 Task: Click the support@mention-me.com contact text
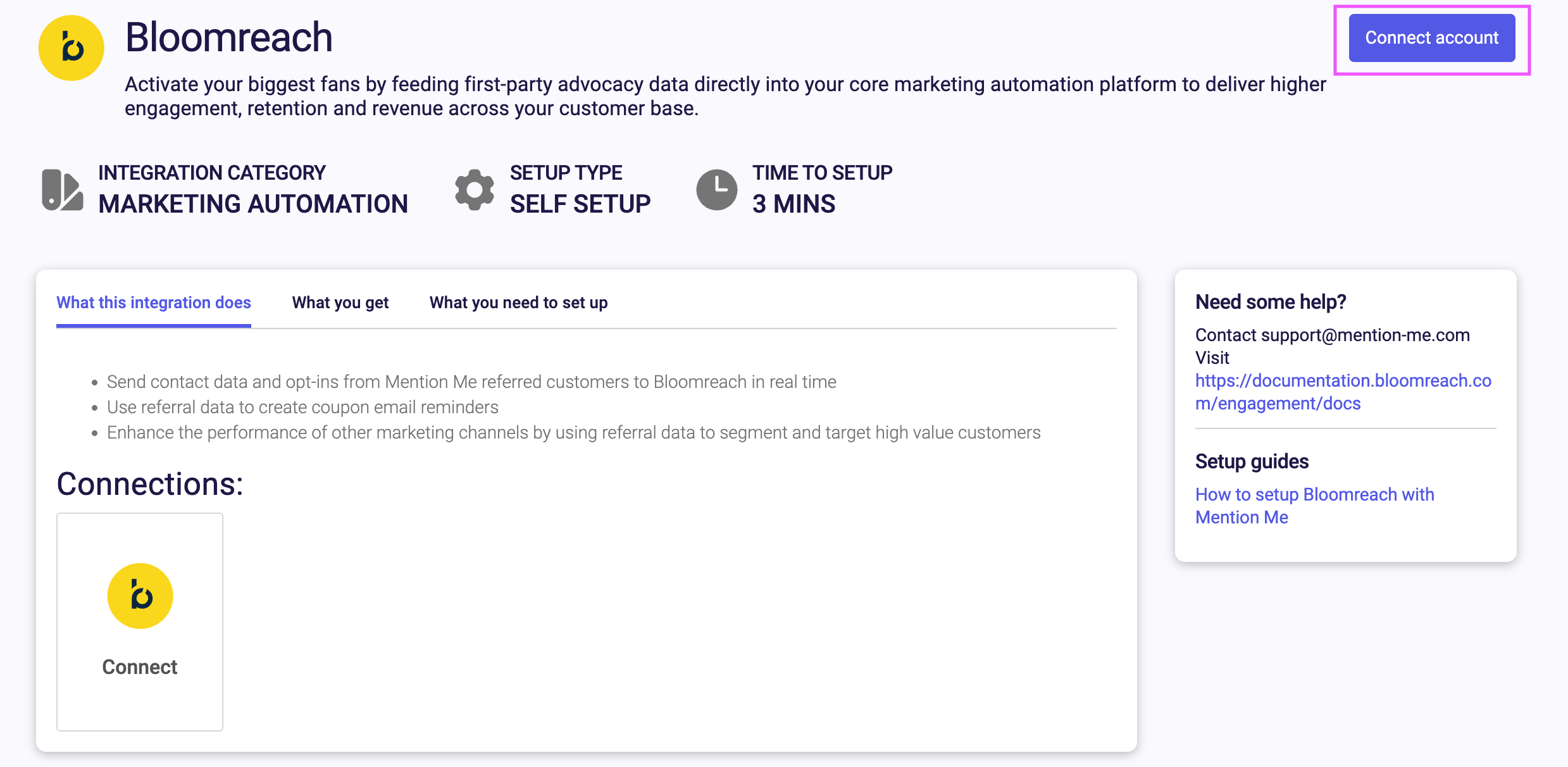coord(1365,335)
